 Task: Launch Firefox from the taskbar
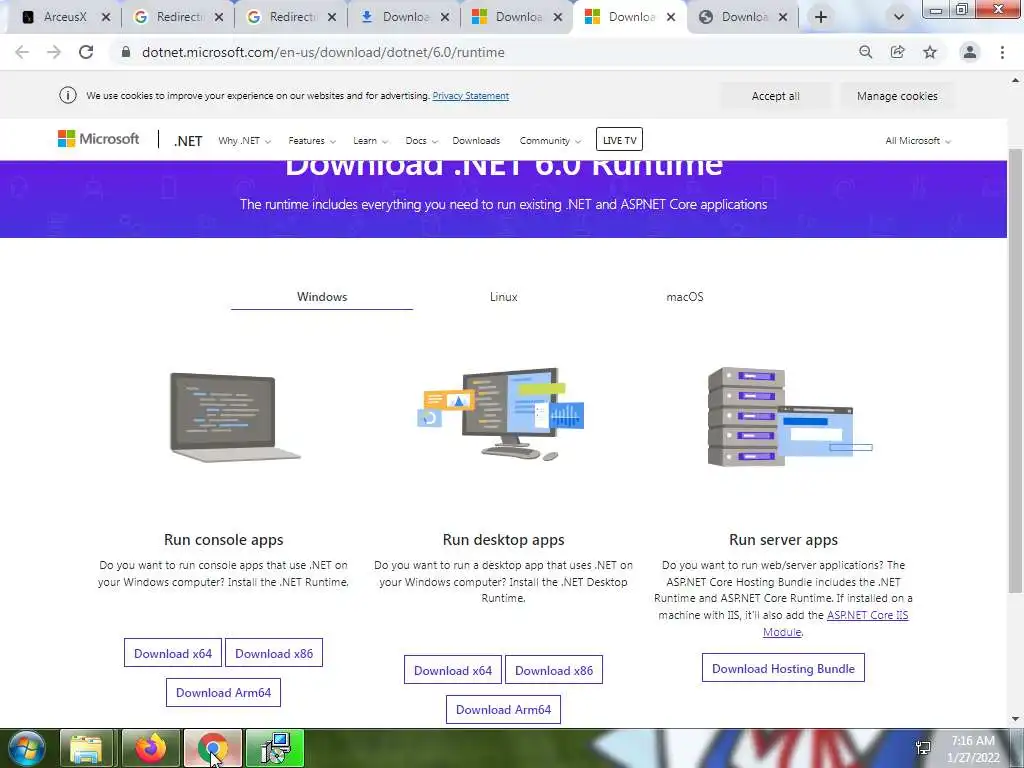[x=150, y=748]
